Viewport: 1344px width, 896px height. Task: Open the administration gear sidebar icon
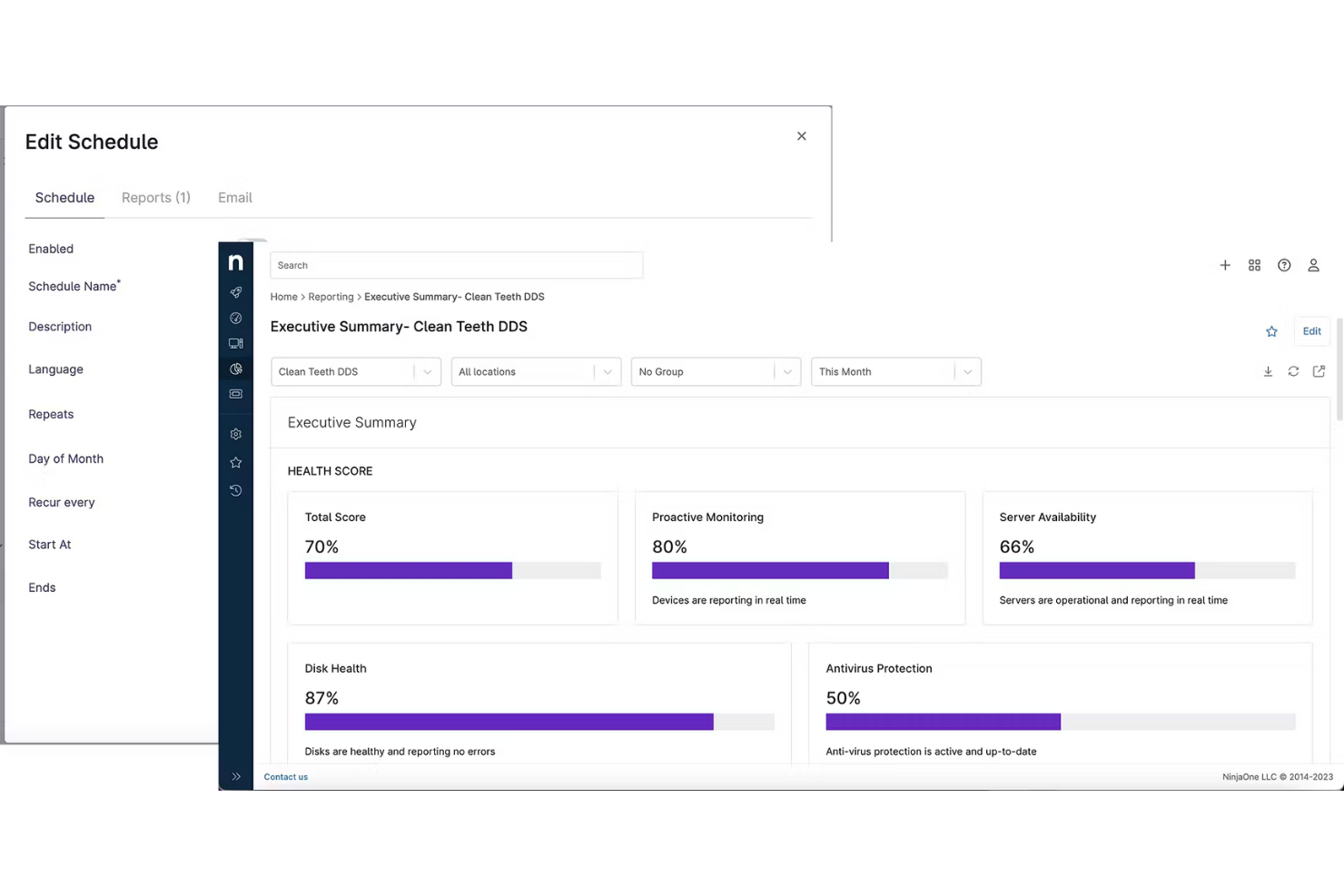(235, 434)
